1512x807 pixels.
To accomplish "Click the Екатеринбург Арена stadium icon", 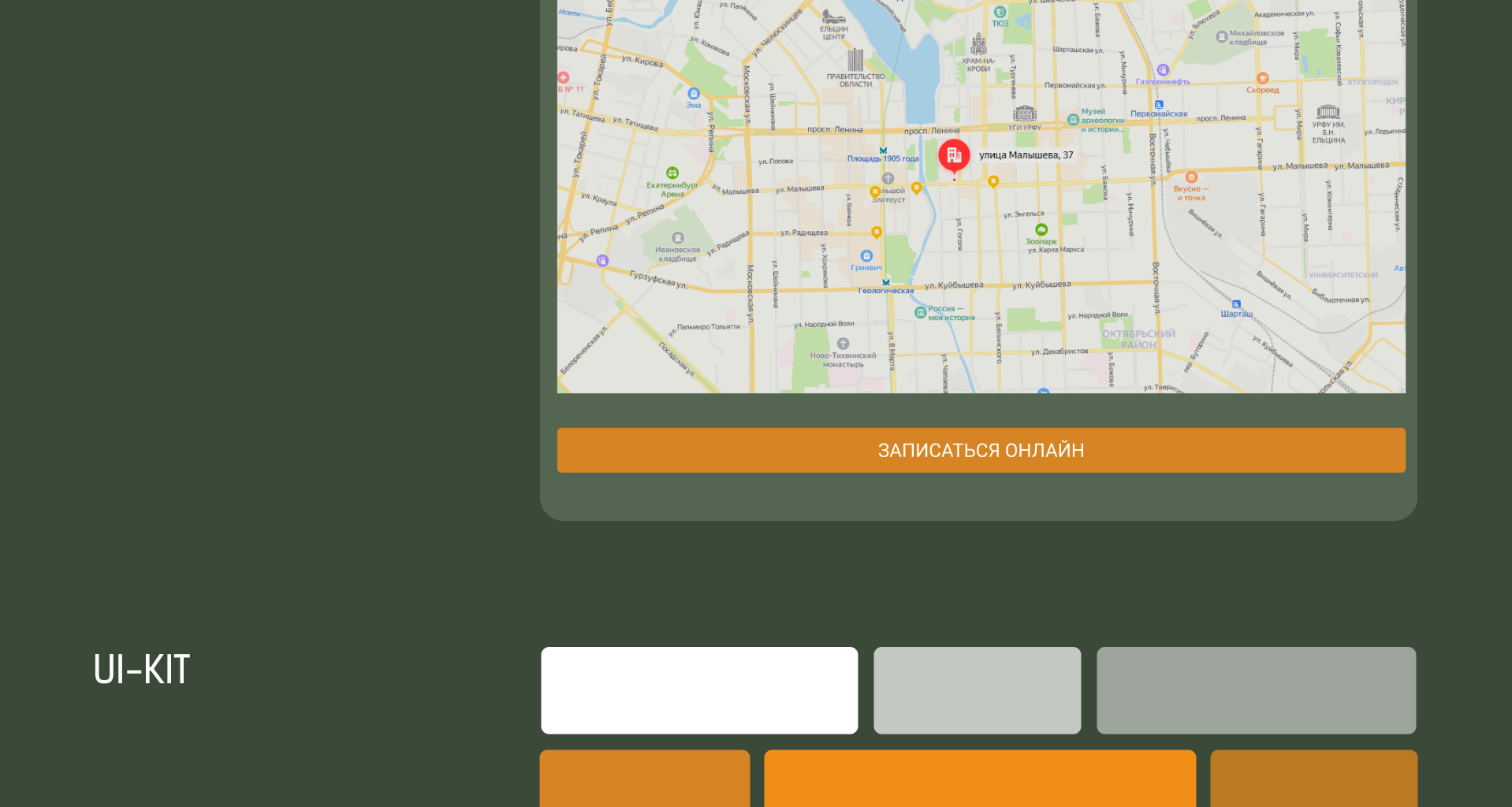I will point(672,173).
